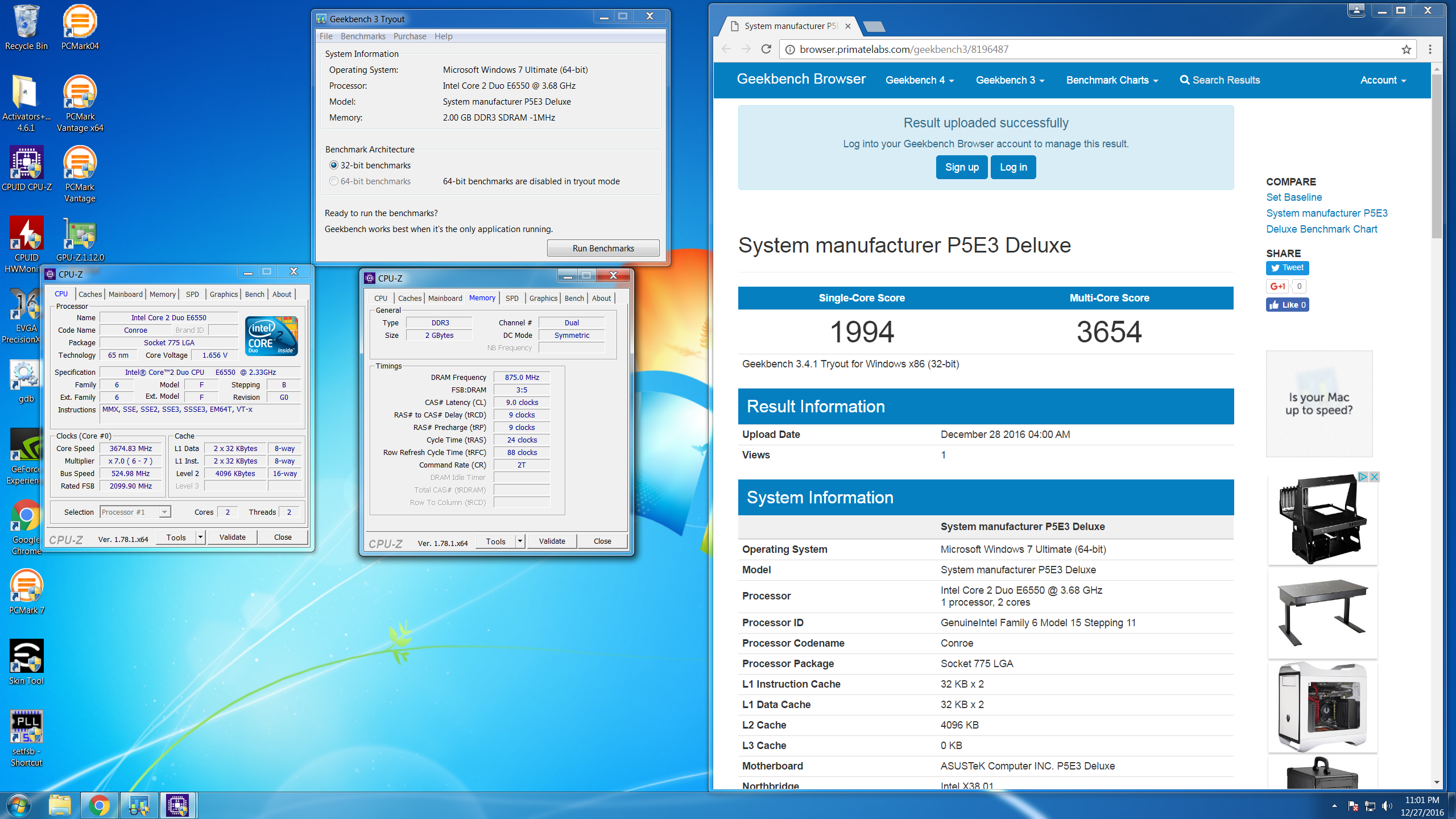
Task: Click the Log in button
Action: [1013, 167]
